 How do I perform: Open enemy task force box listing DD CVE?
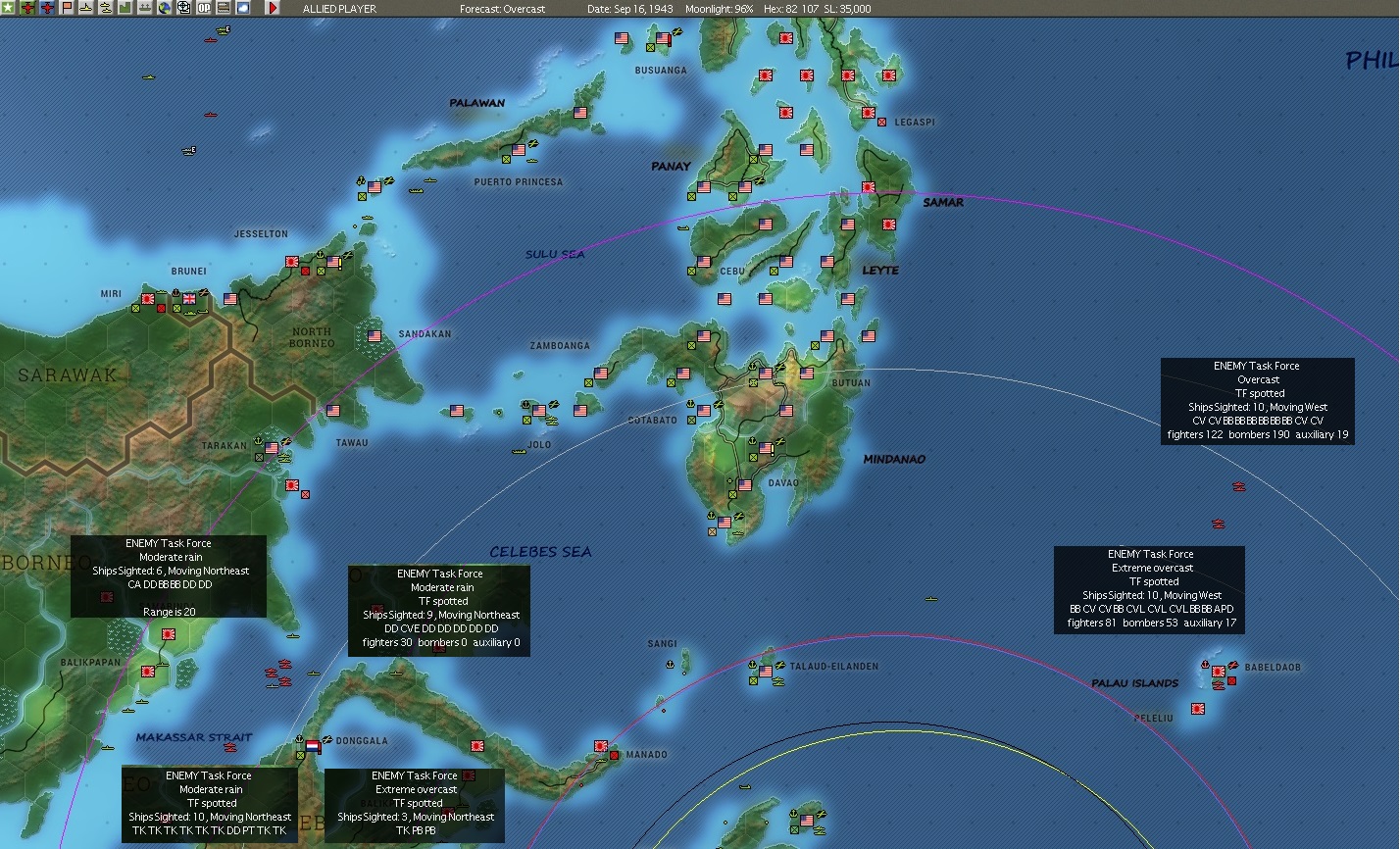(x=439, y=610)
